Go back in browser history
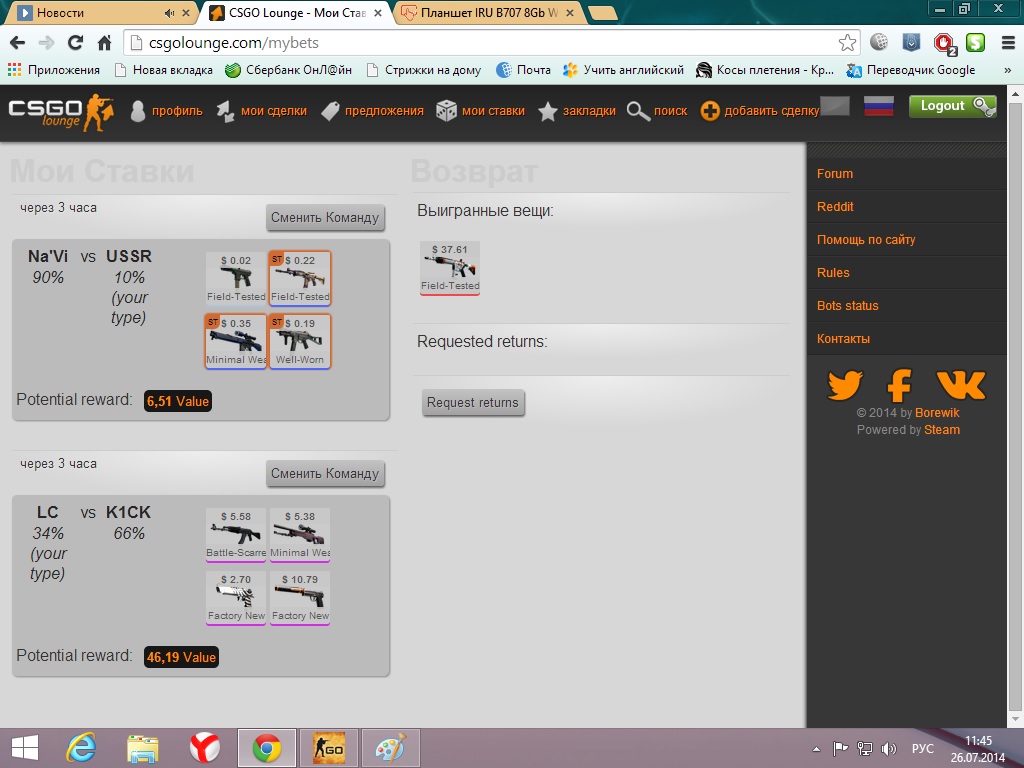 18,43
